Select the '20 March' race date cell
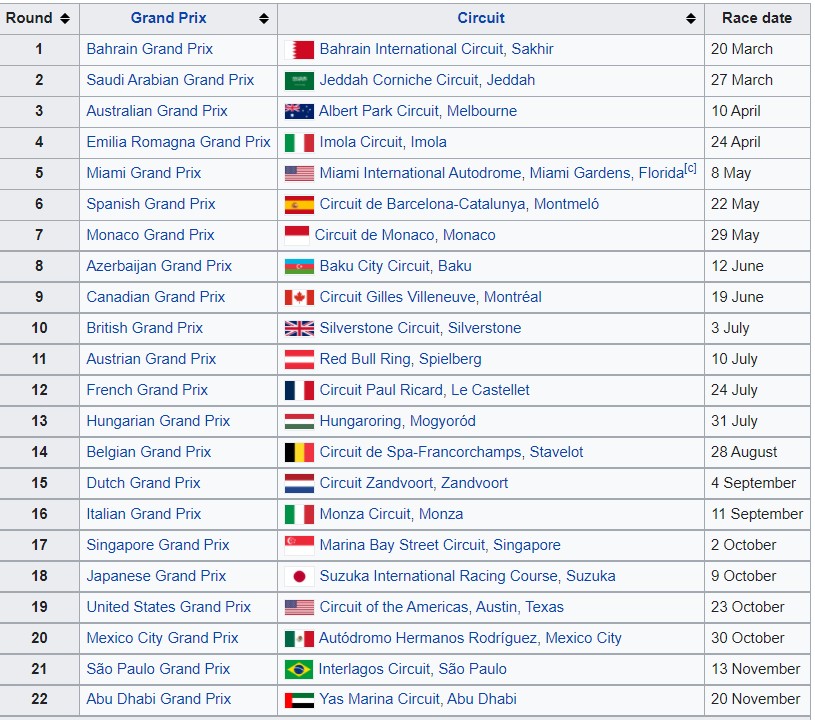 click(757, 49)
